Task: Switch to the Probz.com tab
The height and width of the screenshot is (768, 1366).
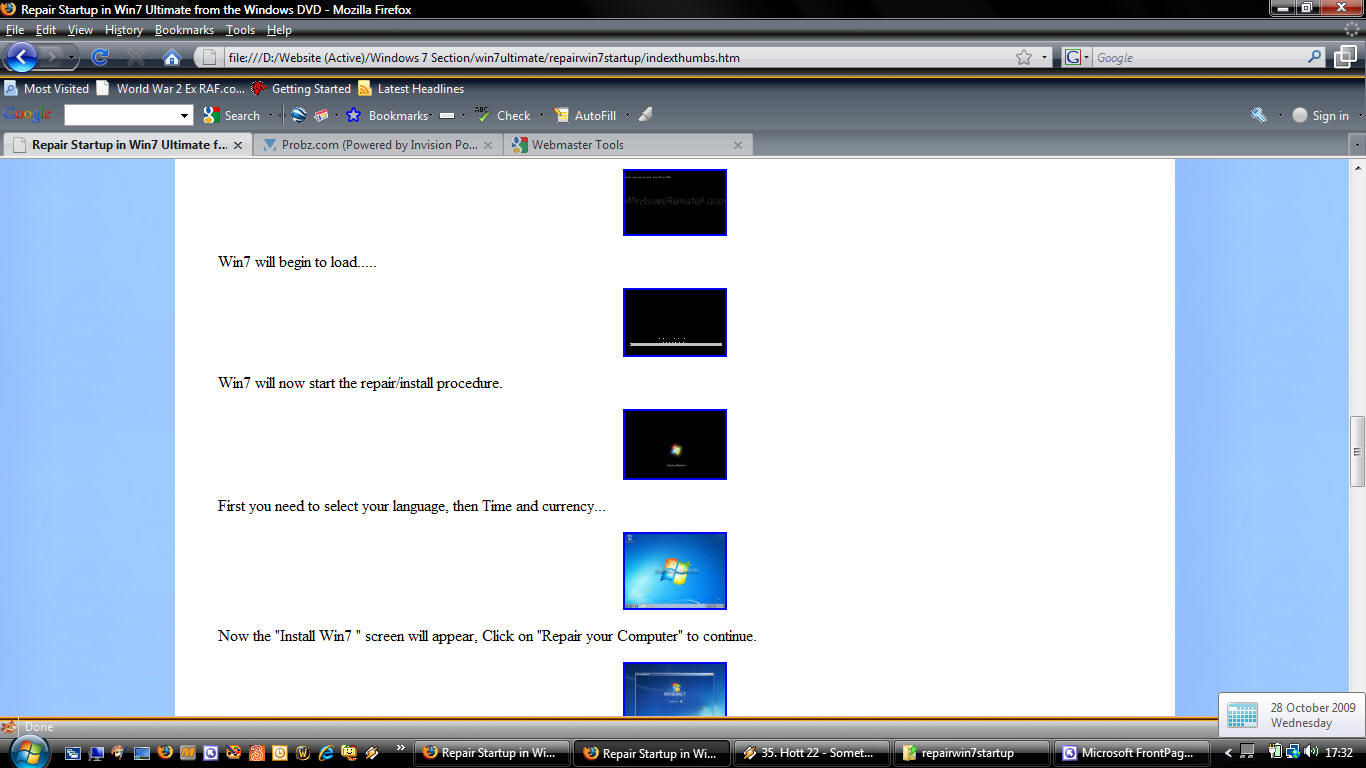Action: (x=379, y=145)
